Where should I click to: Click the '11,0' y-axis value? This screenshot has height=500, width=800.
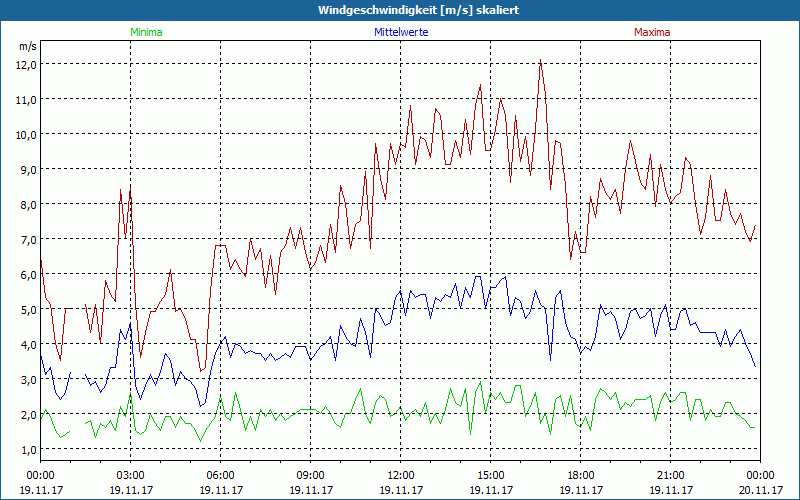(26, 99)
